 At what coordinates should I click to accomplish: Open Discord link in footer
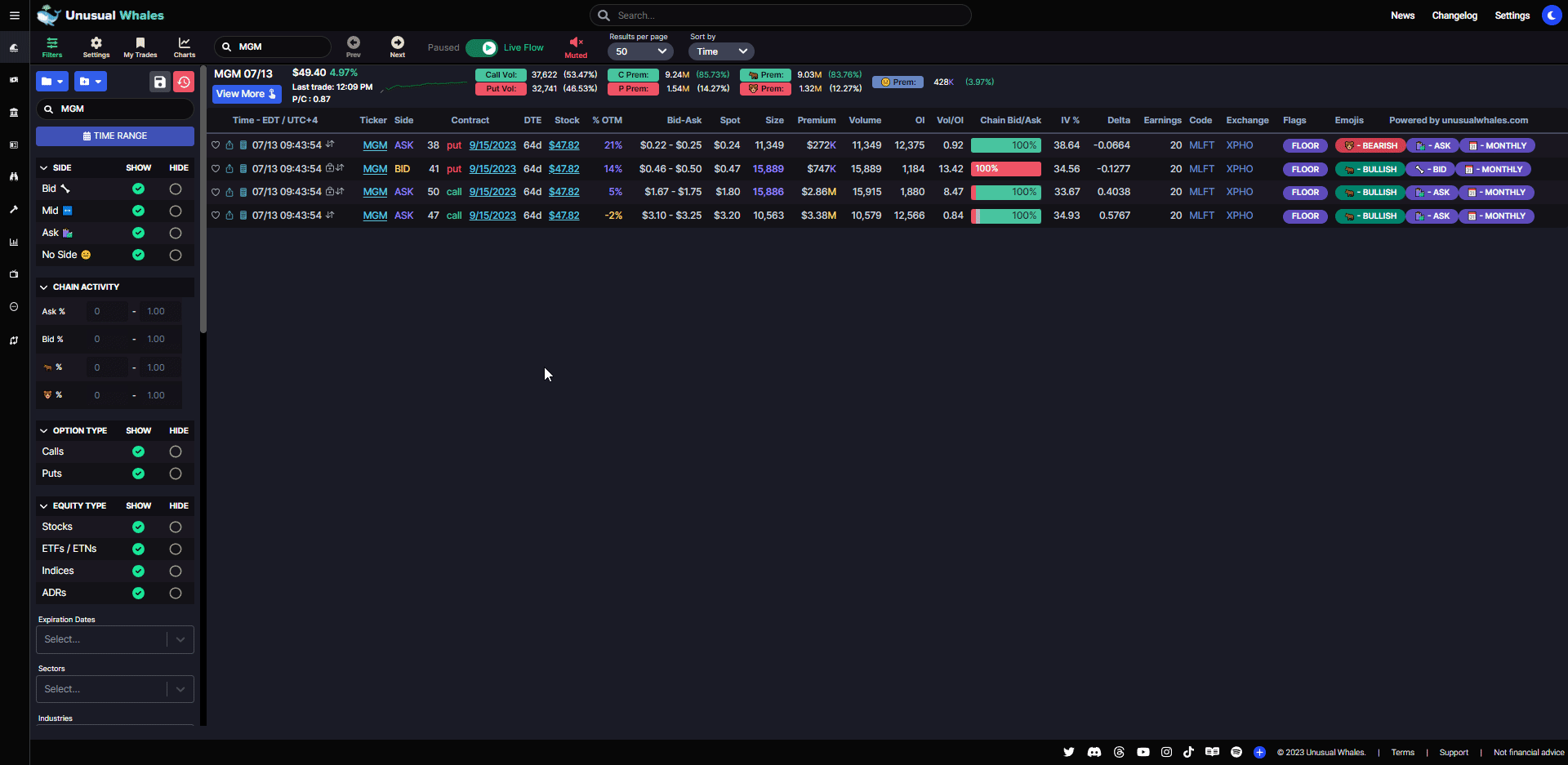pyautogui.click(x=1094, y=752)
